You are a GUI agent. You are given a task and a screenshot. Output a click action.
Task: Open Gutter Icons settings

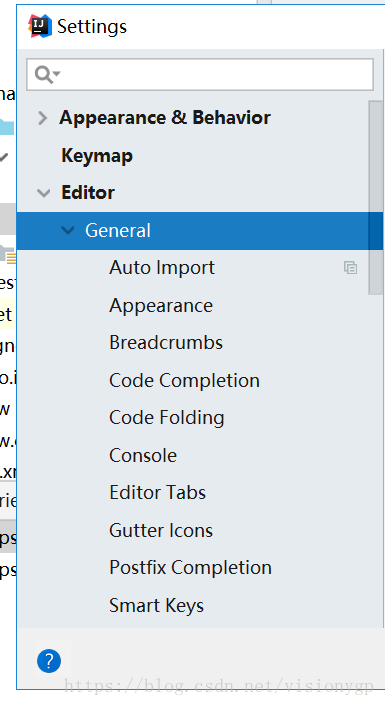(x=161, y=530)
